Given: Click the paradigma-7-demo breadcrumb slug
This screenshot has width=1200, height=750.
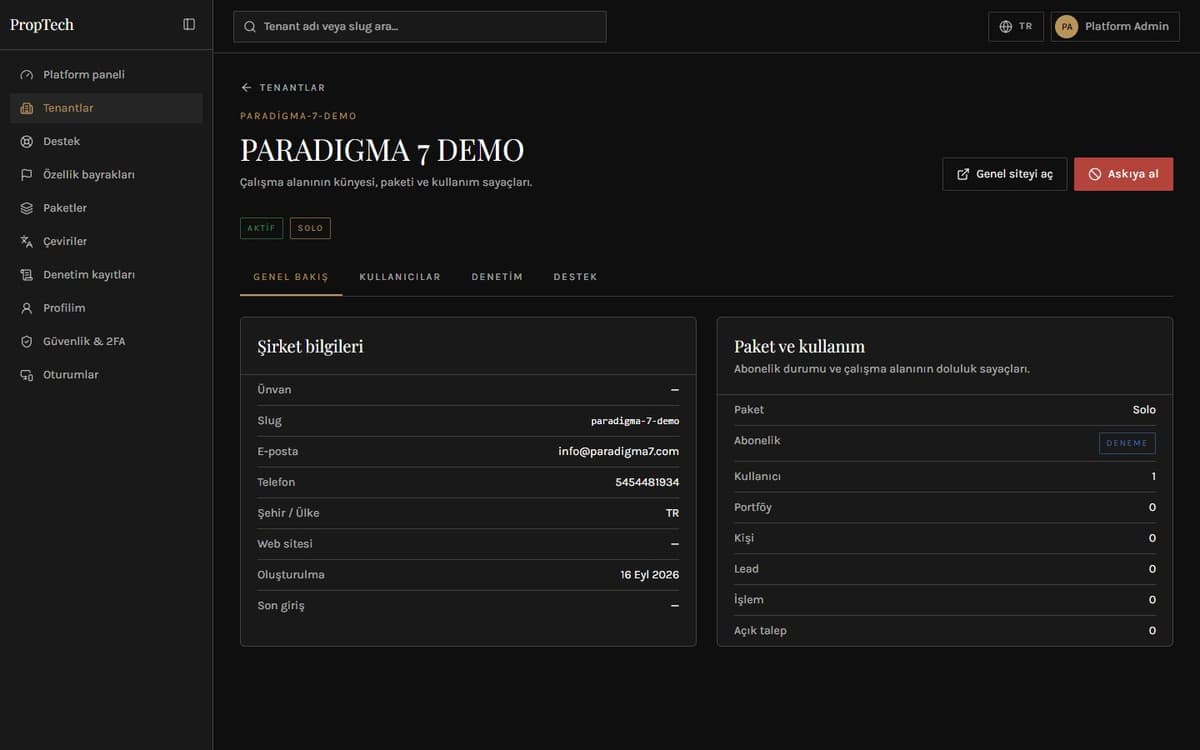Looking at the screenshot, I should click(298, 116).
